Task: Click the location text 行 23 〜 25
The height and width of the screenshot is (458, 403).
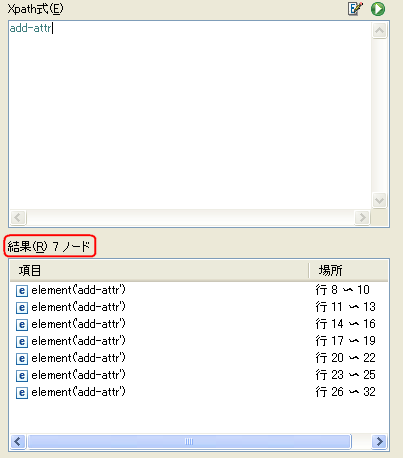Action: [345, 375]
